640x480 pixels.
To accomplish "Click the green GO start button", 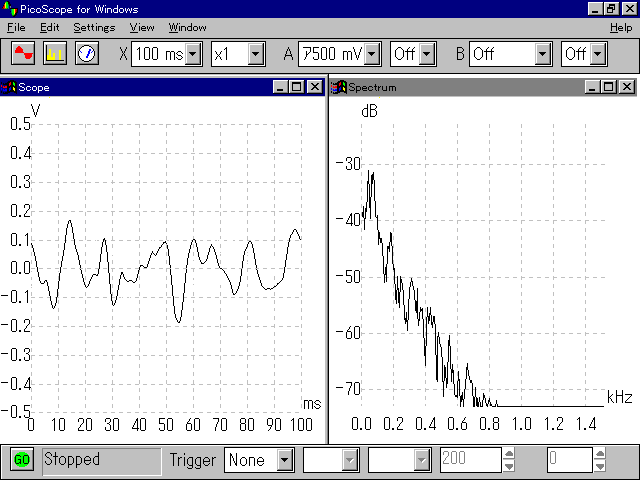I will coord(22,460).
